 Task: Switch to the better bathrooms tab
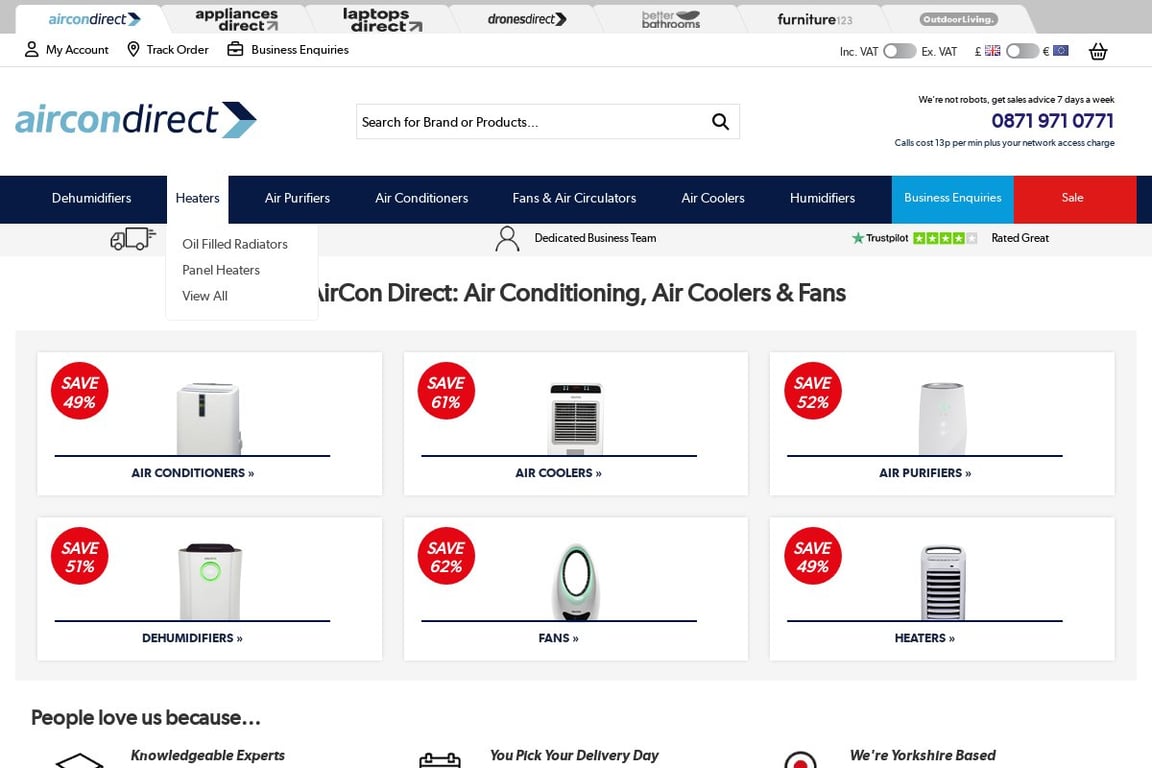click(x=671, y=19)
